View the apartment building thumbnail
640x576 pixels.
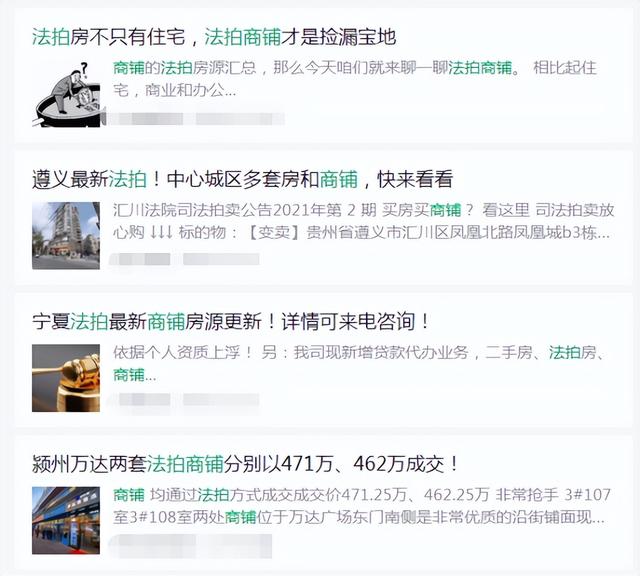pos(66,236)
